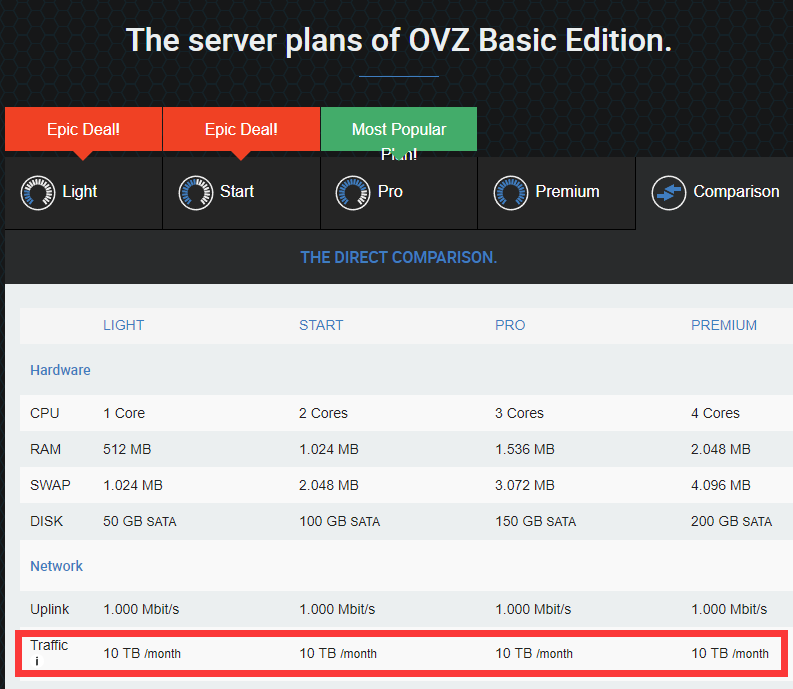
Task: Click the DISK row label
Action: click(46, 521)
